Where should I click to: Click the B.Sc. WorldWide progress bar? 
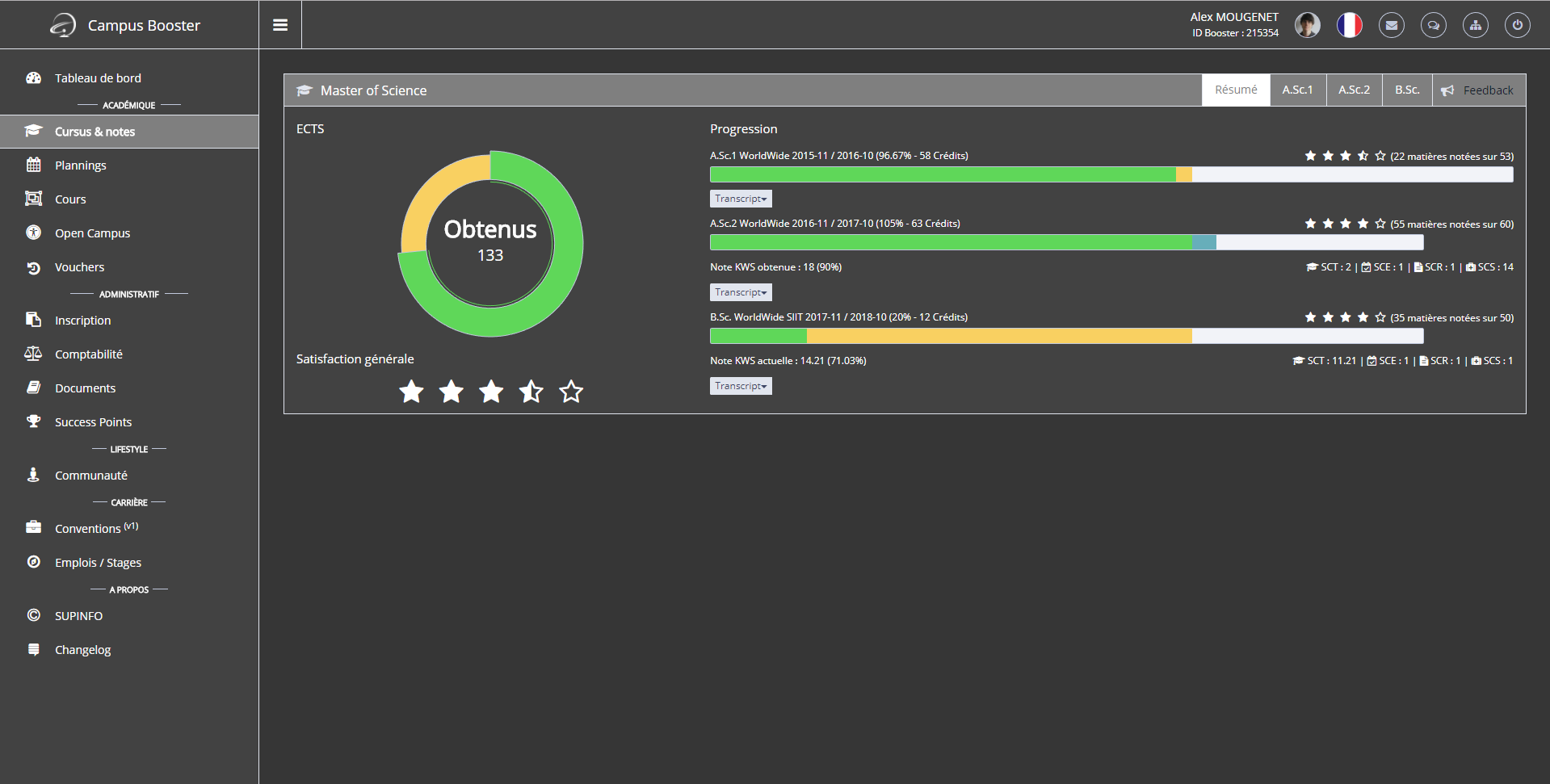click(x=1067, y=336)
